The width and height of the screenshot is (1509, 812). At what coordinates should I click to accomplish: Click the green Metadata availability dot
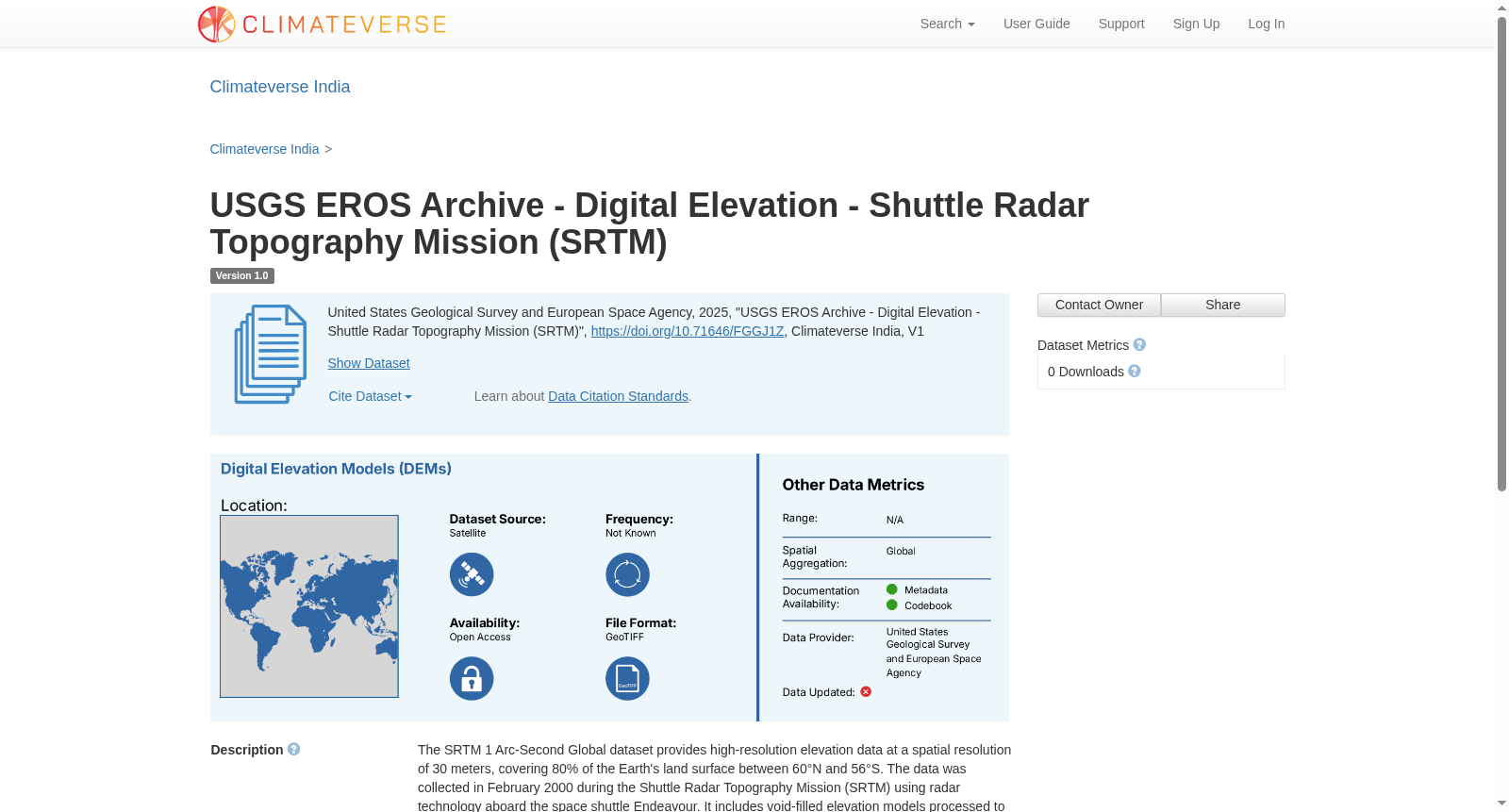tap(892, 589)
